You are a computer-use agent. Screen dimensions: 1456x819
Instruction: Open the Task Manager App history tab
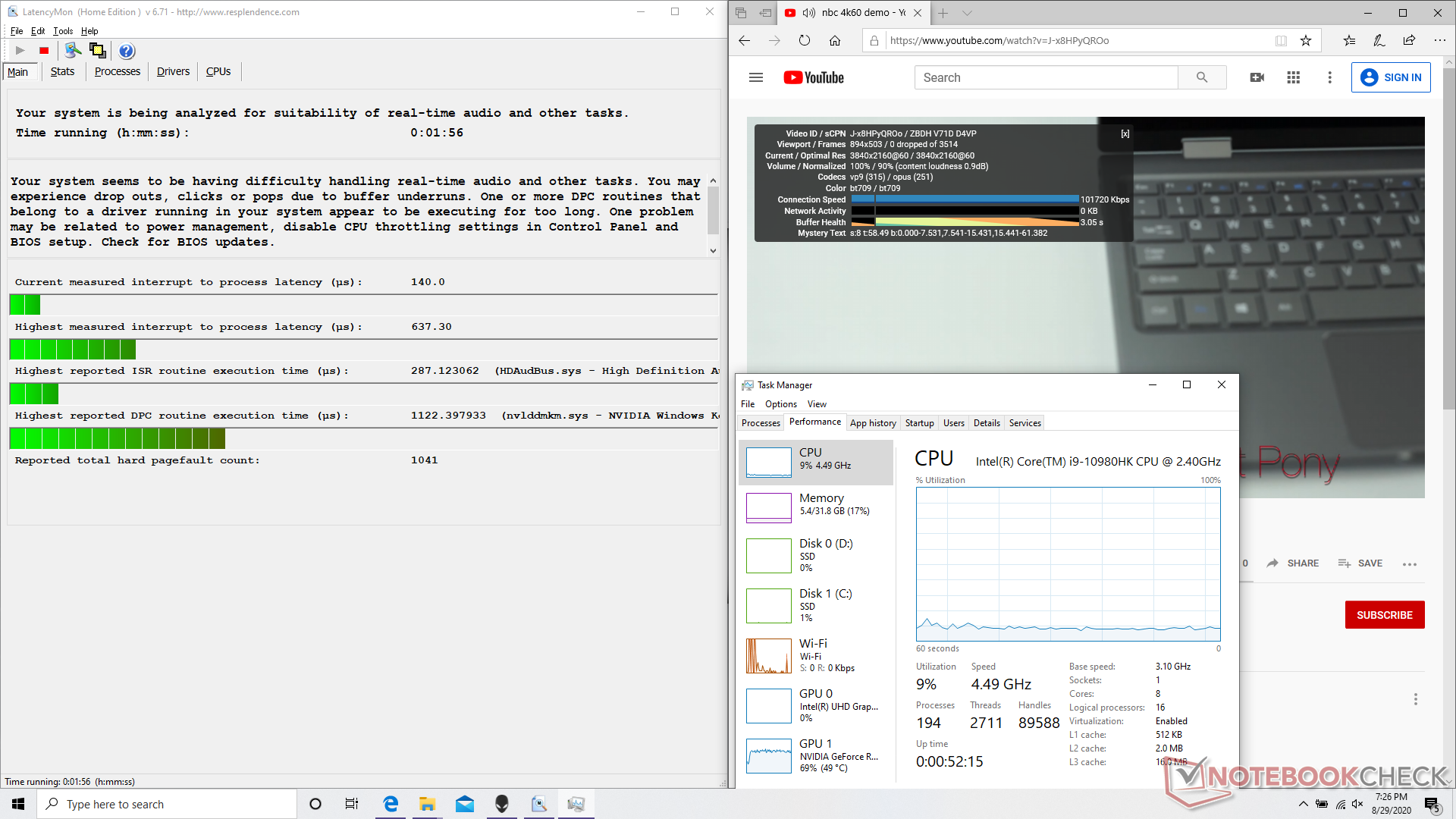[x=872, y=423]
